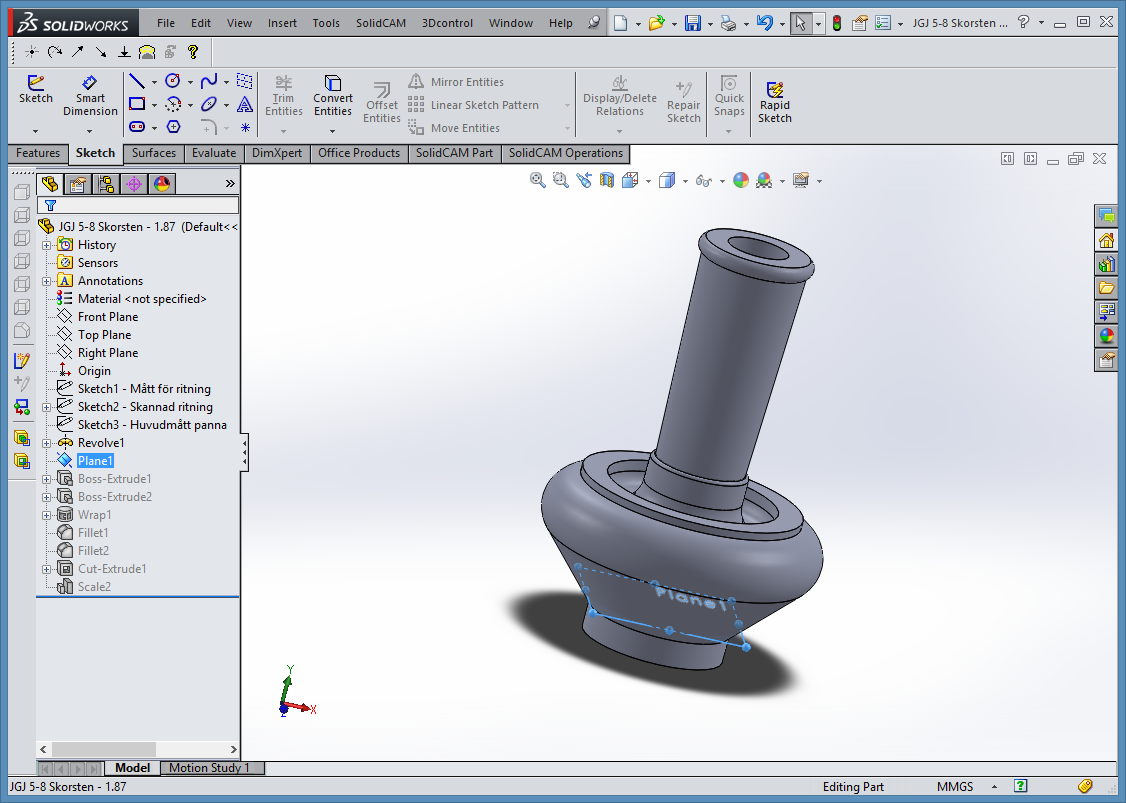Screen dimensions: 1126x803
Task: Expand the Revolve1 feature node
Action: click(x=47, y=443)
